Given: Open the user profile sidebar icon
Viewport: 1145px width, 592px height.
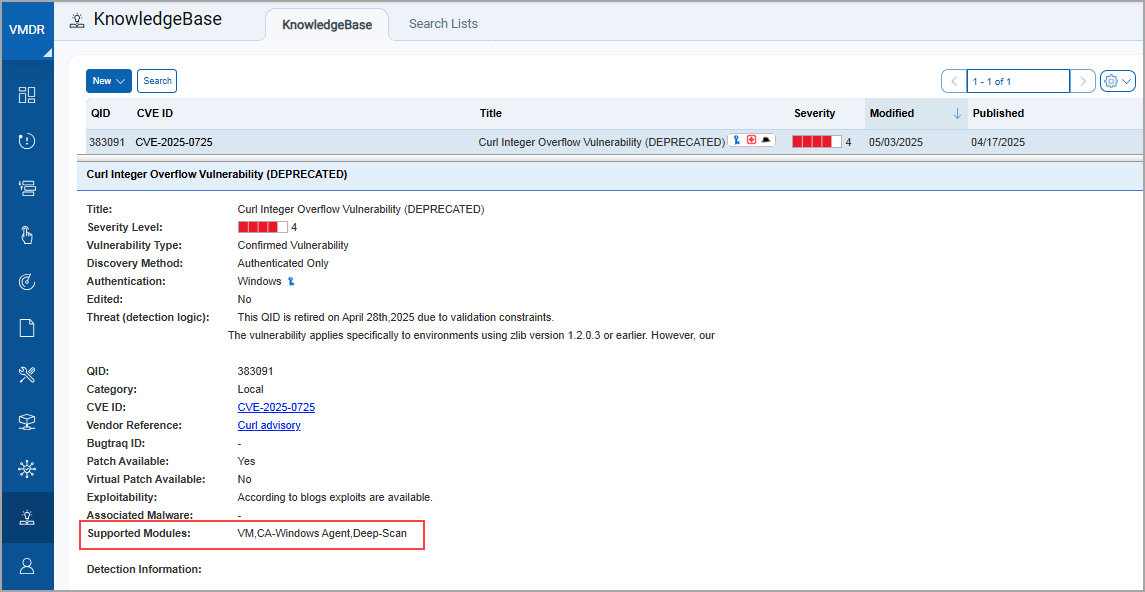Looking at the screenshot, I should coord(27,566).
